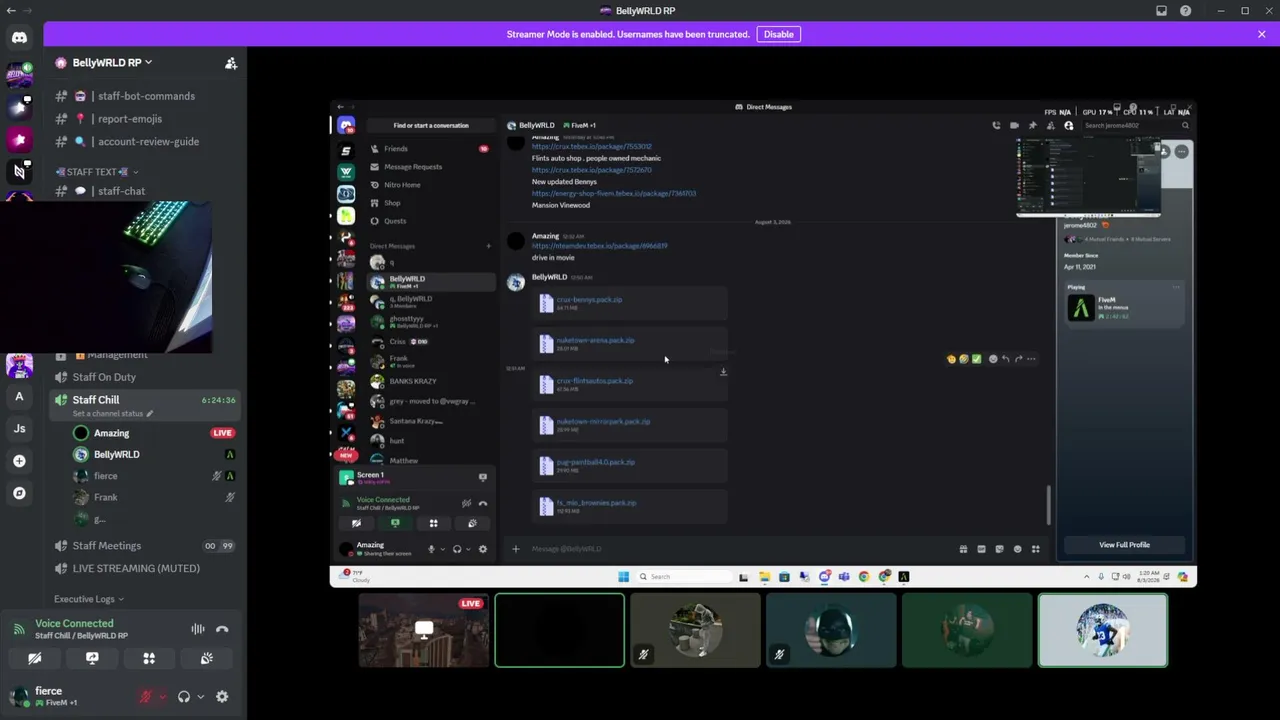Select the Staff Chill voice channel

(x=96, y=400)
